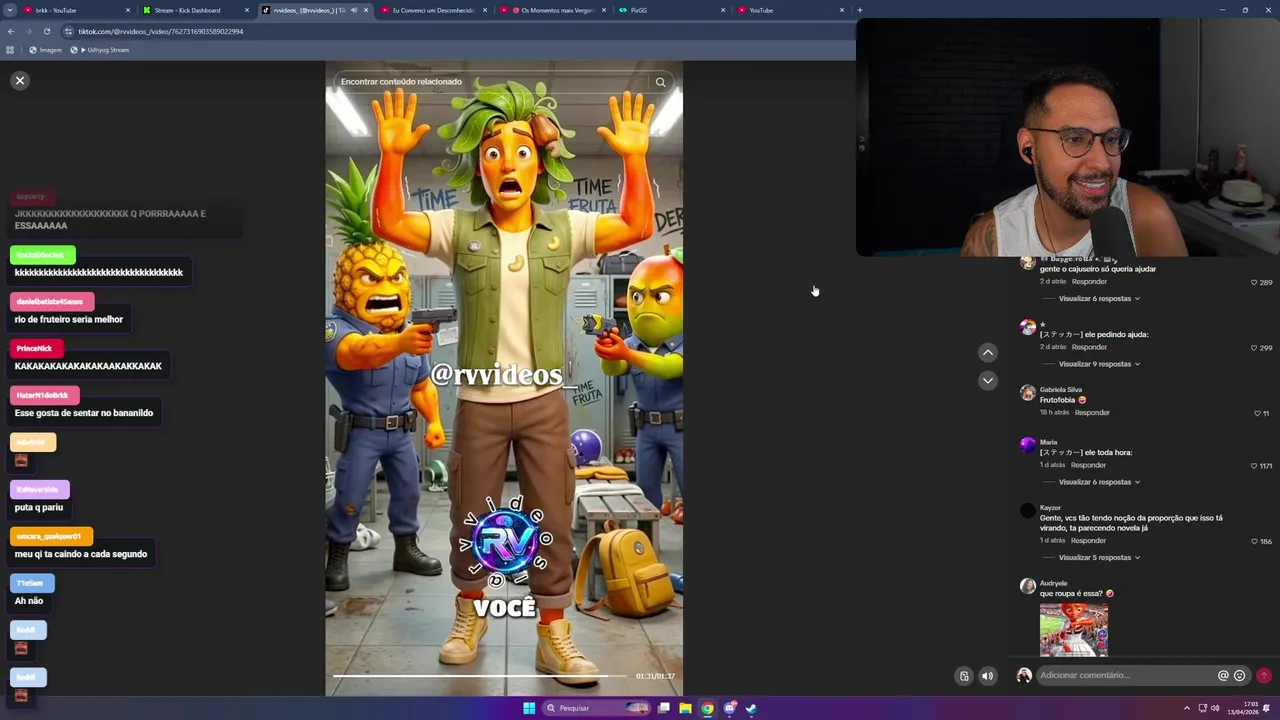The width and height of the screenshot is (1280, 720).
Task: Open the Udhyog Stream bookmark
Action: click(x=99, y=50)
